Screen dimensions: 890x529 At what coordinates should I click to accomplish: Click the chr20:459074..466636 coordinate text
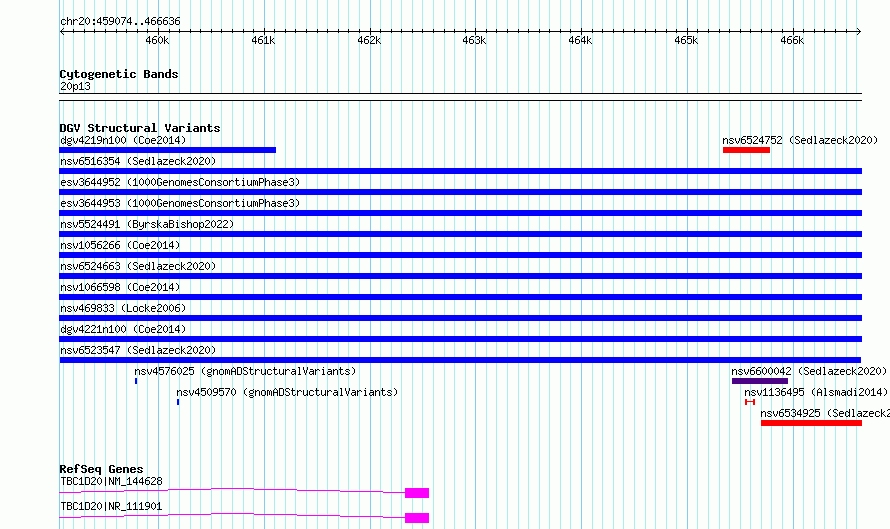(120, 21)
